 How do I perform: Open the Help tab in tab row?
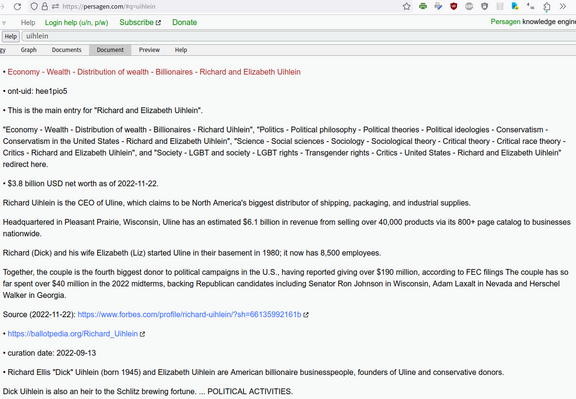click(x=181, y=50)
